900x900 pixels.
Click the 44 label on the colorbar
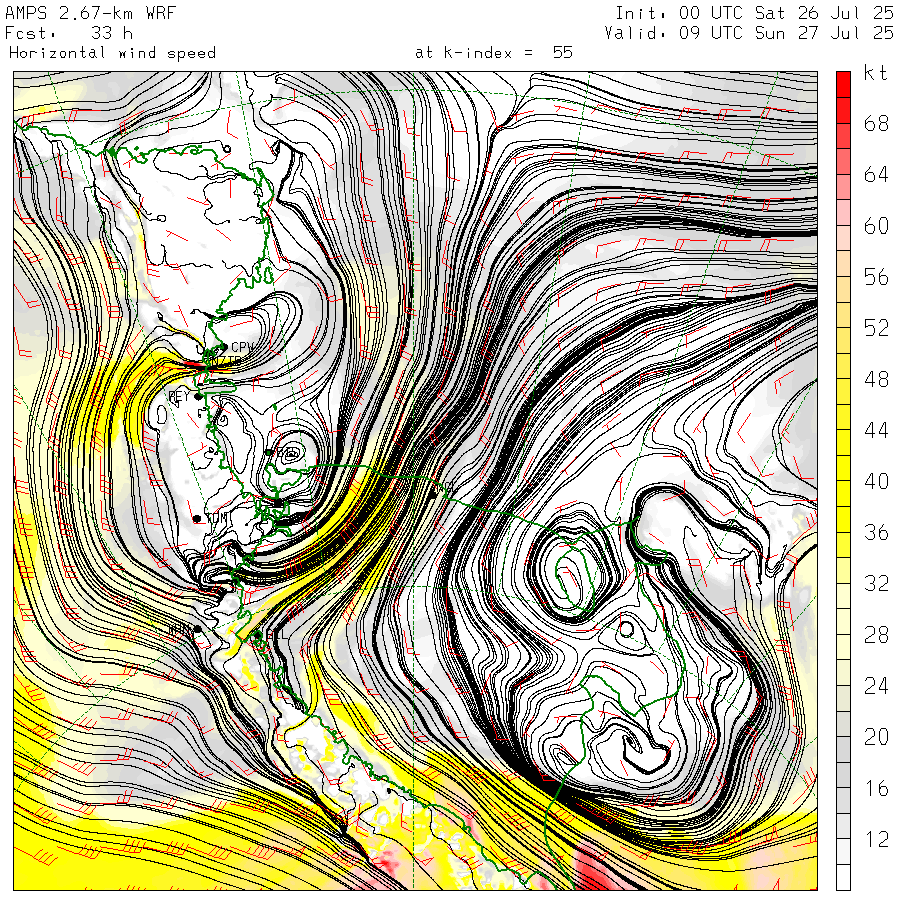click(876, 430)
